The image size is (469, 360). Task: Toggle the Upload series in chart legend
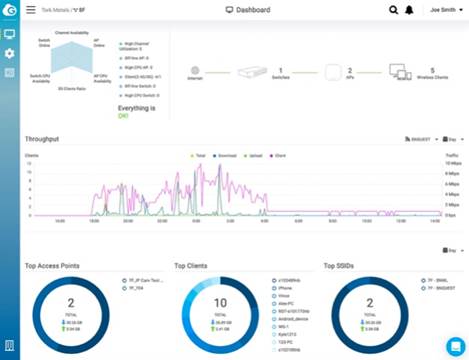coord(253,156)
